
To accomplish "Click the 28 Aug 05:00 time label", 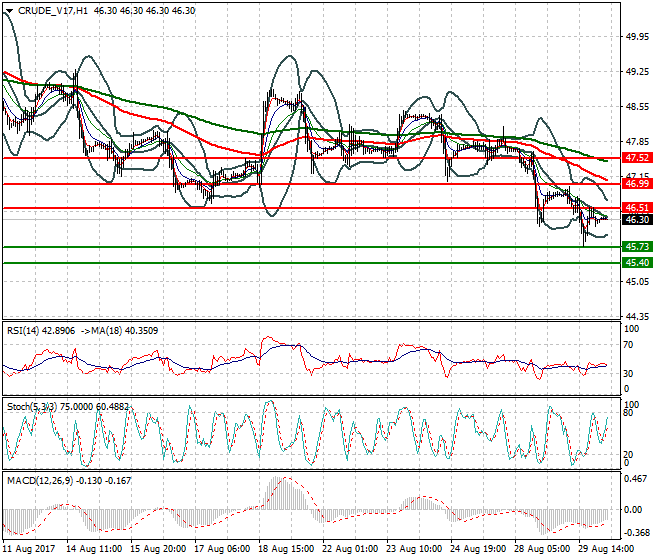I will point(542,549).
